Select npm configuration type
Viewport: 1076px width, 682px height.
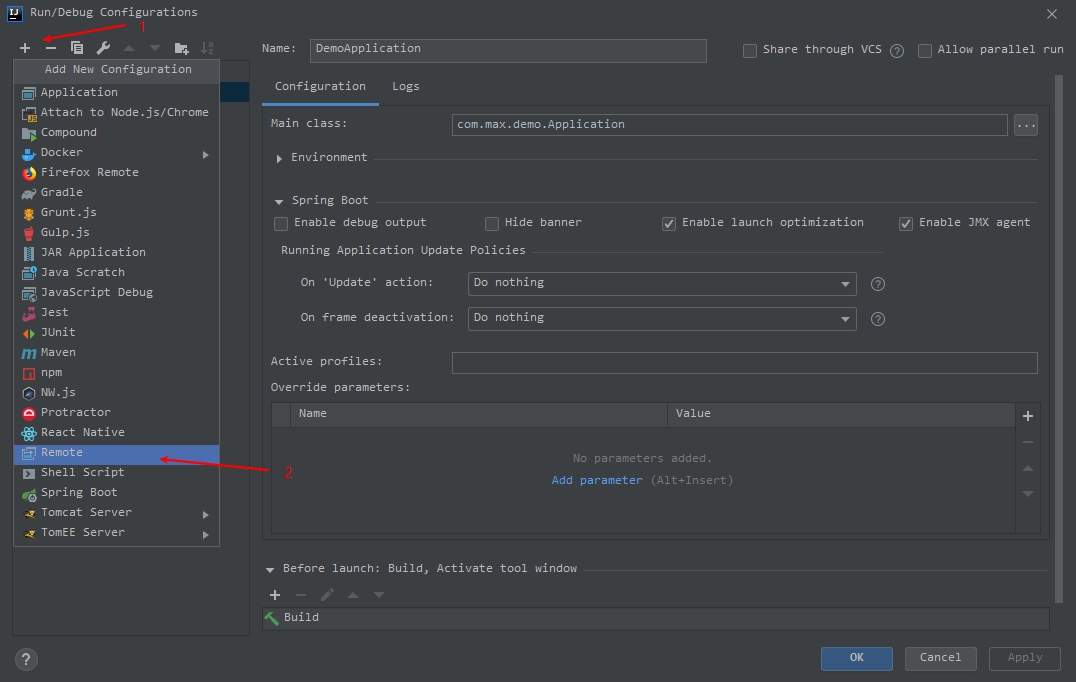tap(117, 372)
